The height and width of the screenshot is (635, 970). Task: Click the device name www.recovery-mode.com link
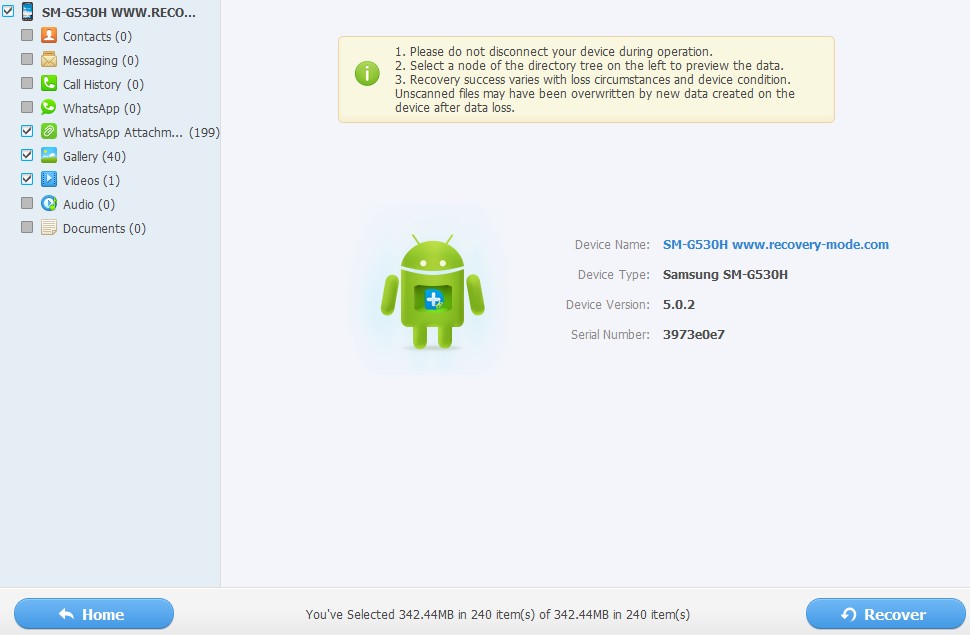[x=776, y=244]
